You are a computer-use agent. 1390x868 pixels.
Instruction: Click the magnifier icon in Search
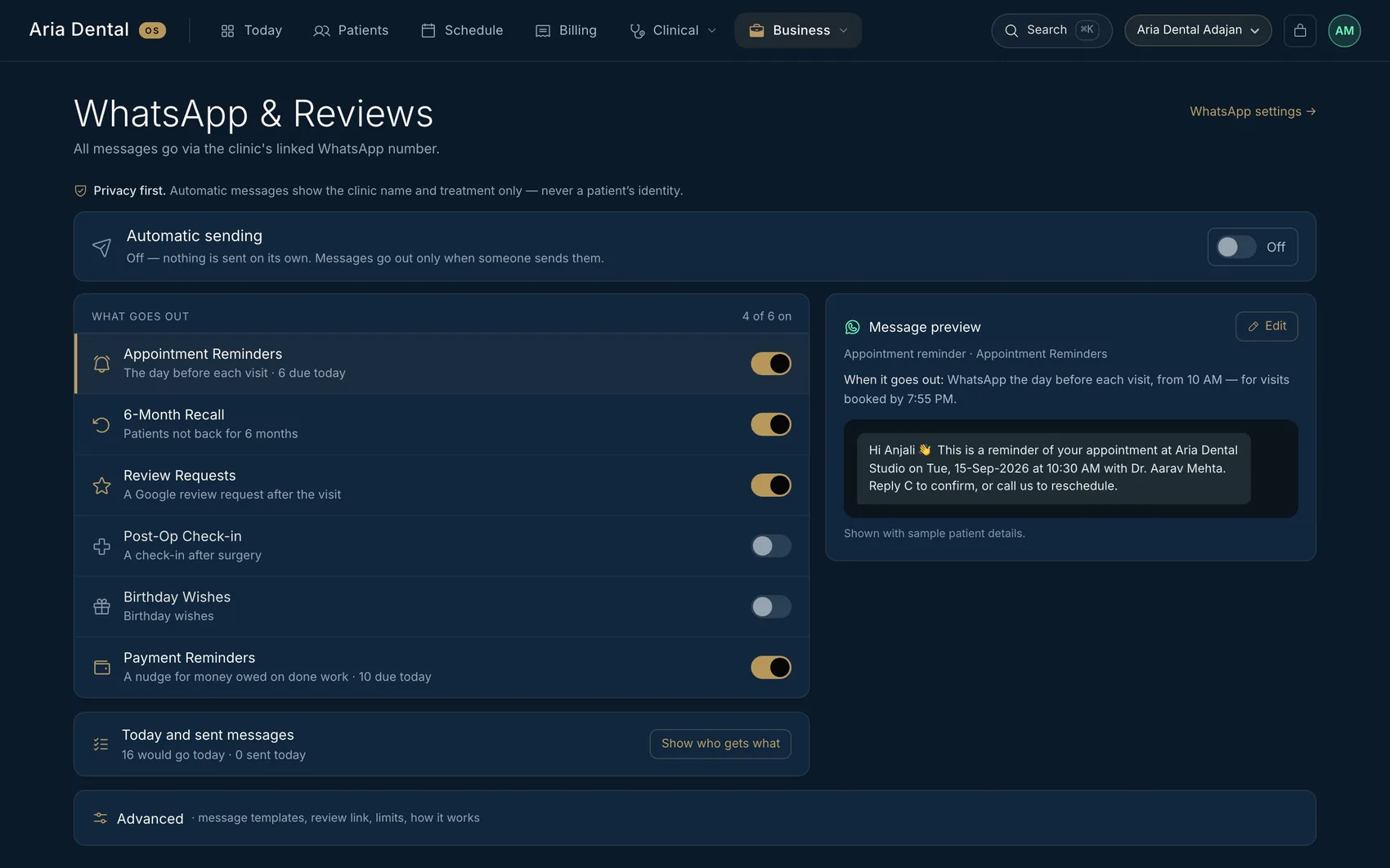tap(1011, 30)
